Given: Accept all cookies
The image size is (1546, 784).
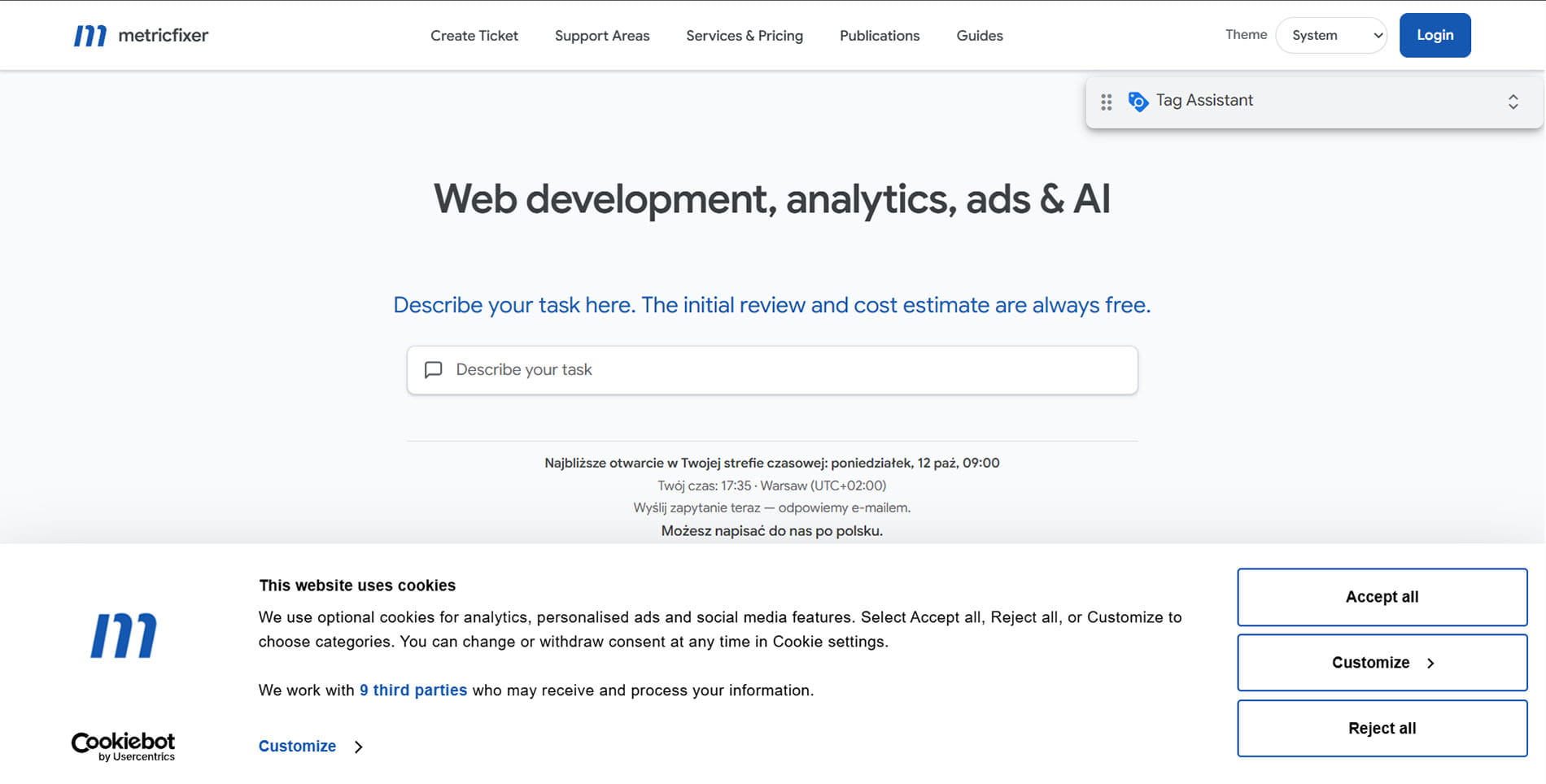Looking at the screenshot, I should [x=1382, y=597].
